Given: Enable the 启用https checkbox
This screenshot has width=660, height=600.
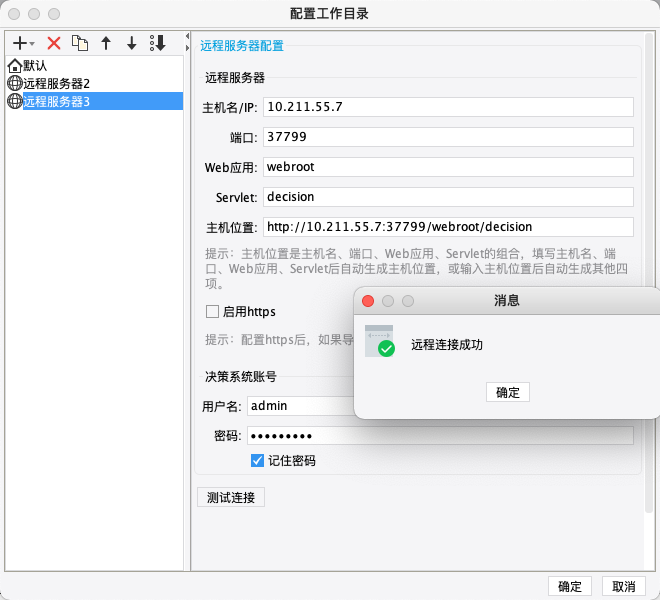Looking at the screenshot, I should point(212,311).
